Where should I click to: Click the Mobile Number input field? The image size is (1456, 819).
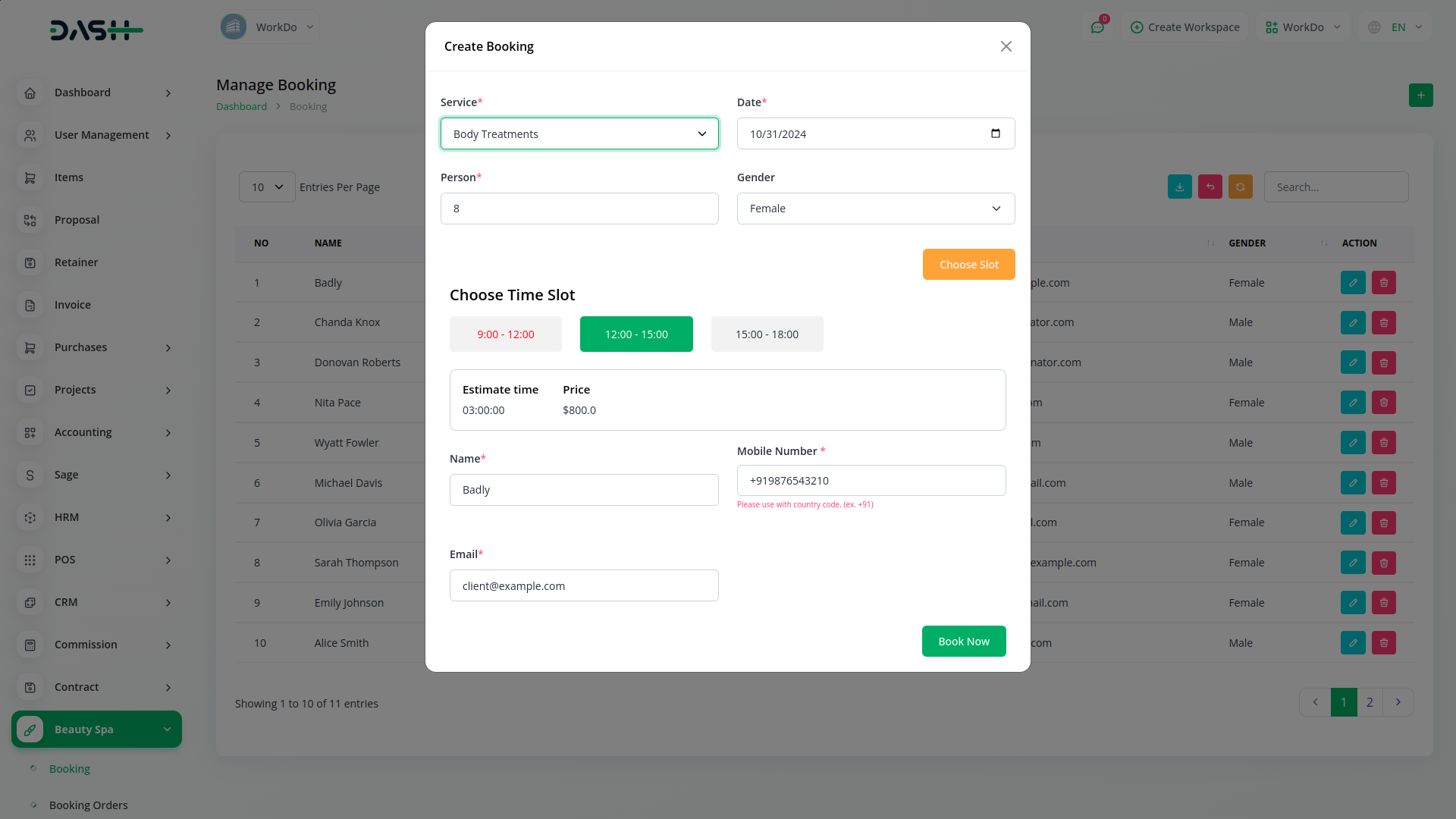click(871, 481)
